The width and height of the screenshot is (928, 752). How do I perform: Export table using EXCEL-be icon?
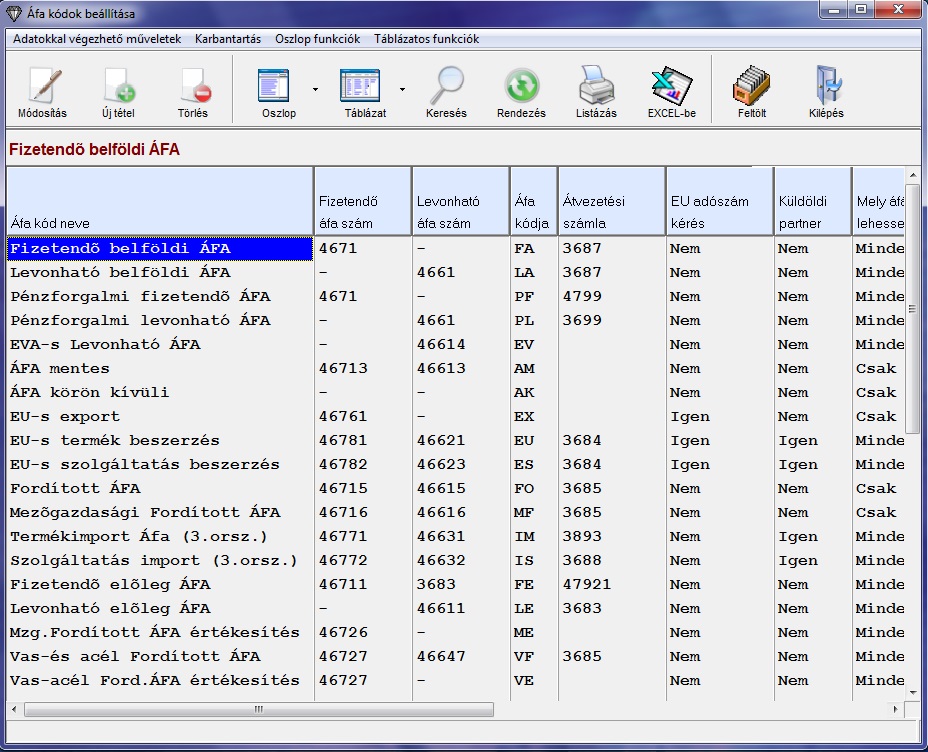pos(671,88)
